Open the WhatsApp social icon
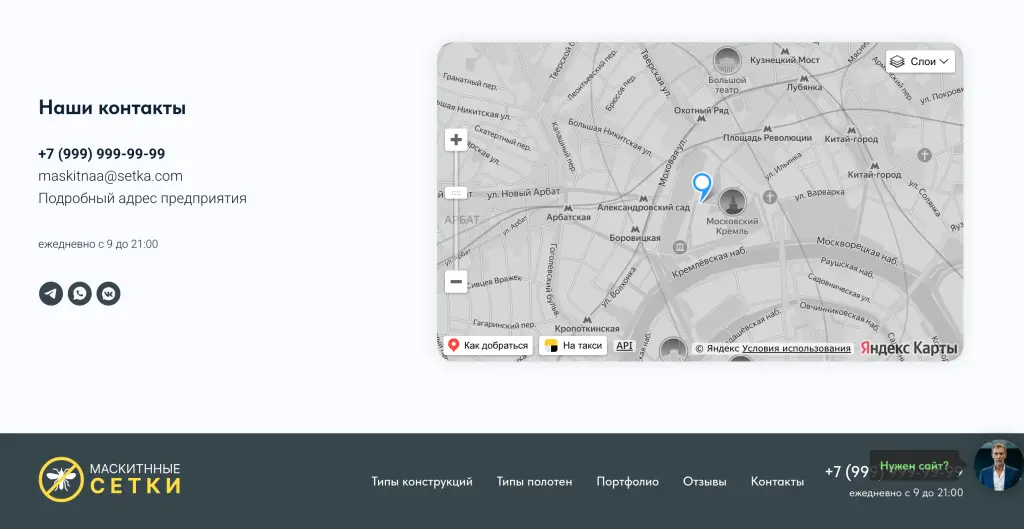Image resolution: width=1024 pixels, height=529 pixels. [x=80, y=294]
